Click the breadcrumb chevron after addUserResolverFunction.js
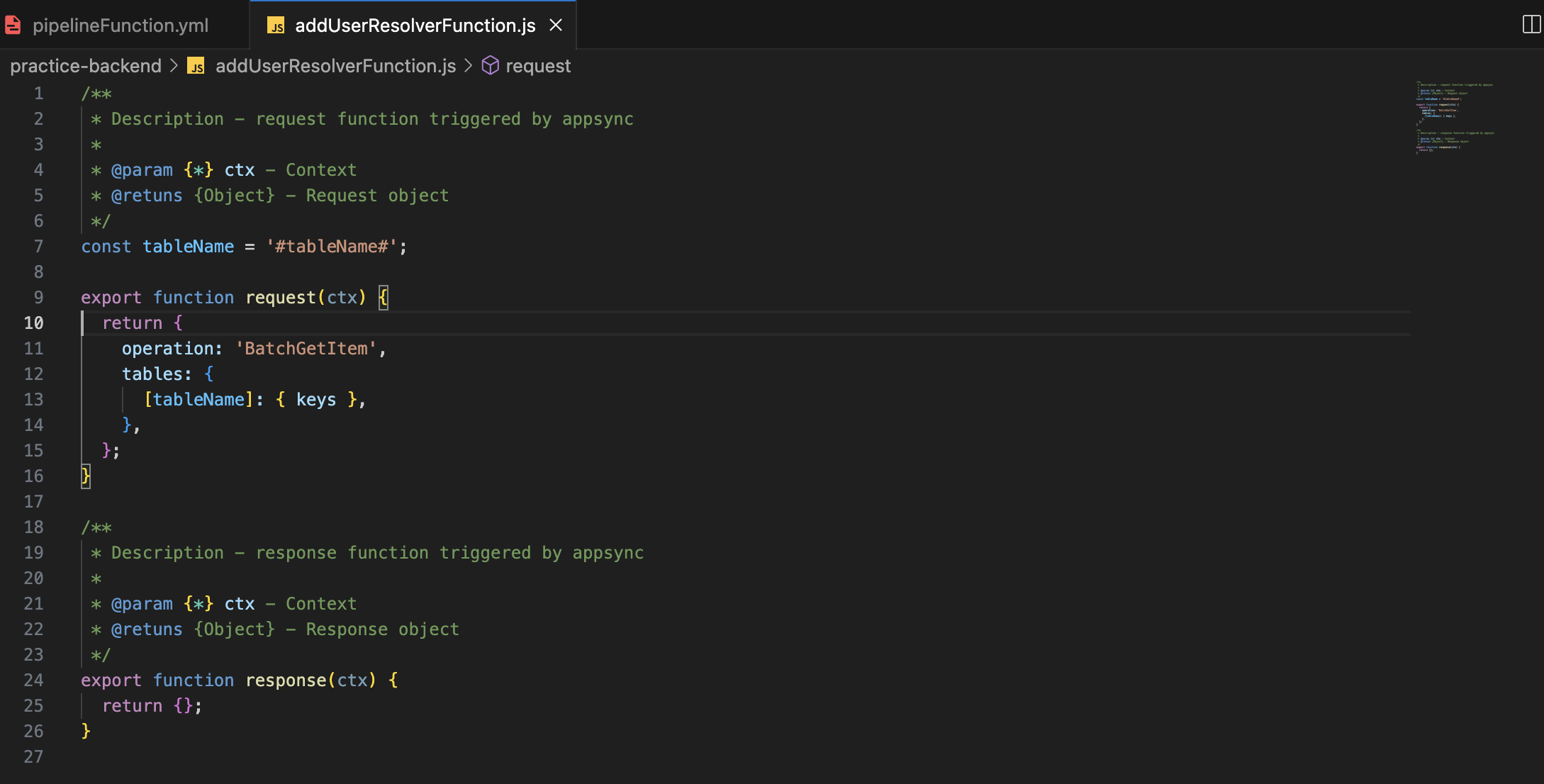This screenshot has width=1544, height=784. click(x=468, y=66)
